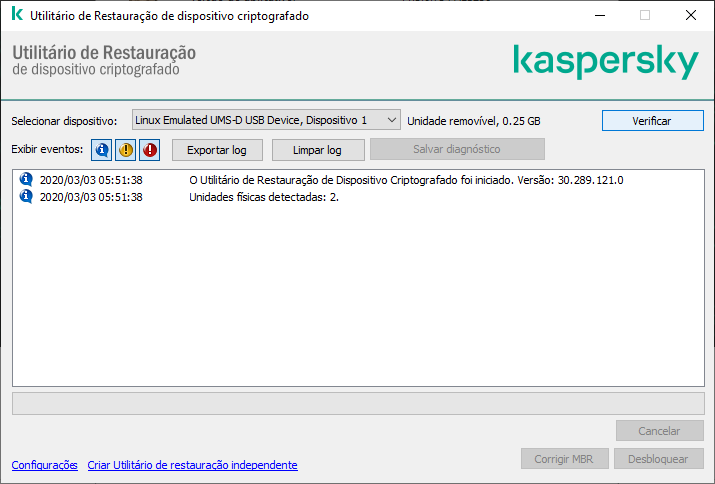The width and height of the screenshot is (715, 484).
Task: Minimize the utility window
Action: coord(600,16)
